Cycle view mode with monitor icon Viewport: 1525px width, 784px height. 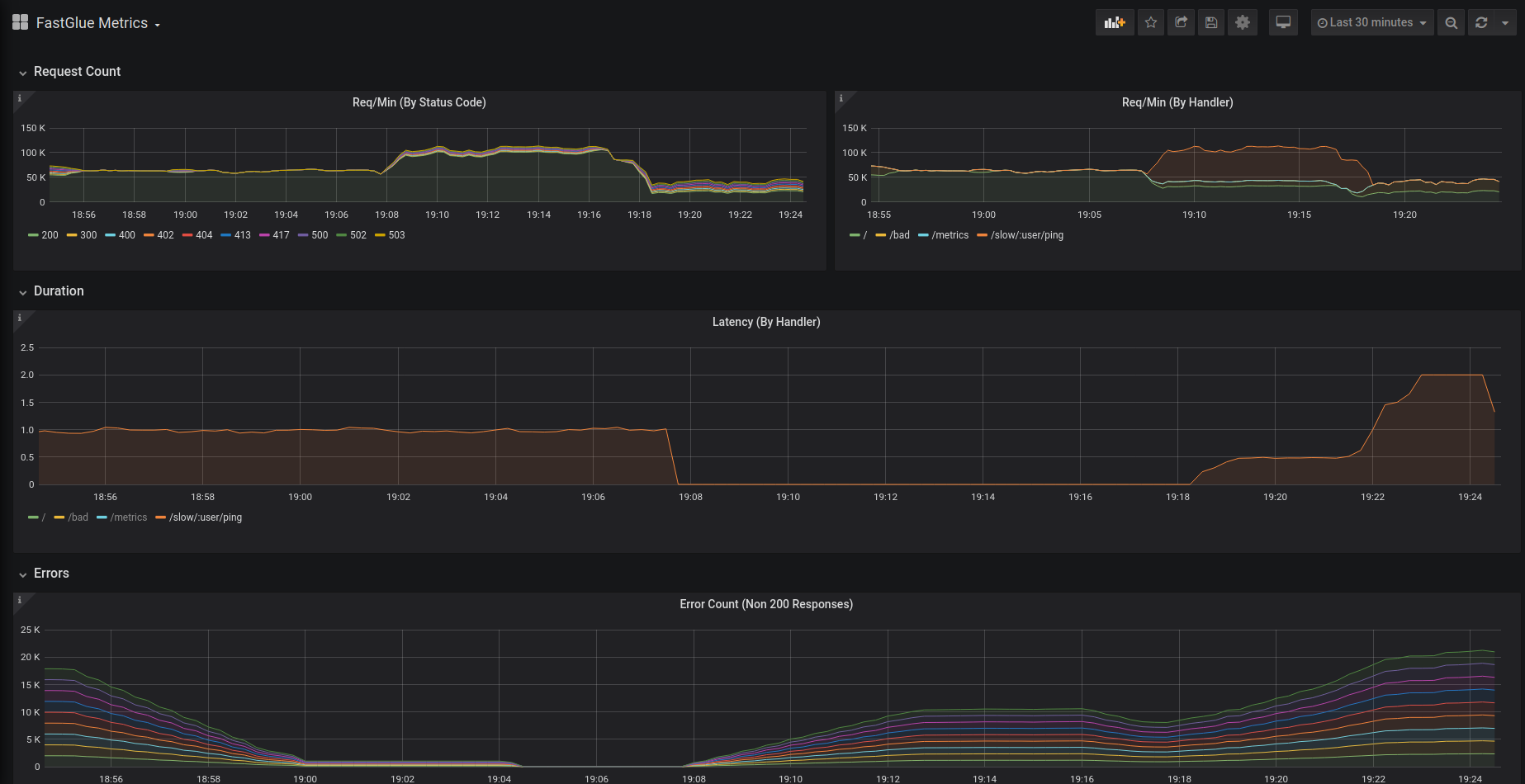pyautogui.click(x=1283, y=22)
